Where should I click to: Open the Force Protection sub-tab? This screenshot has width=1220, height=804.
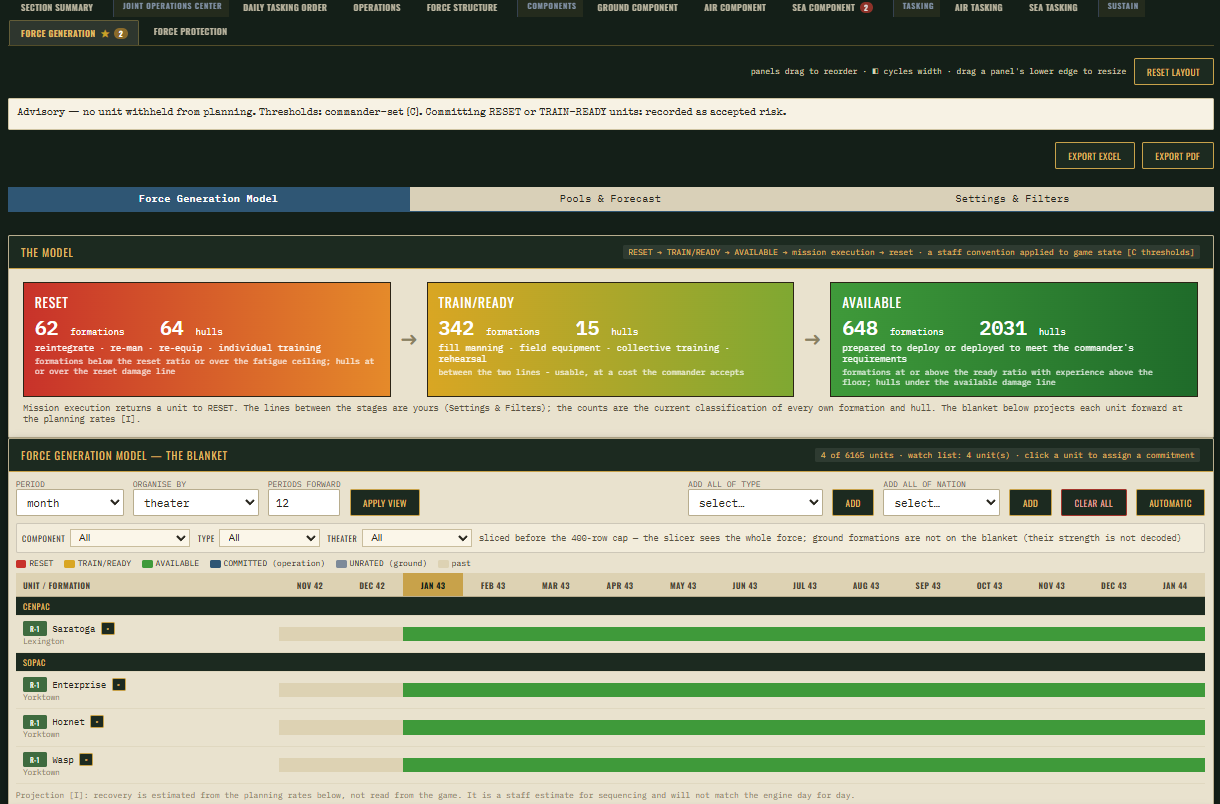(x=190, y=32)
